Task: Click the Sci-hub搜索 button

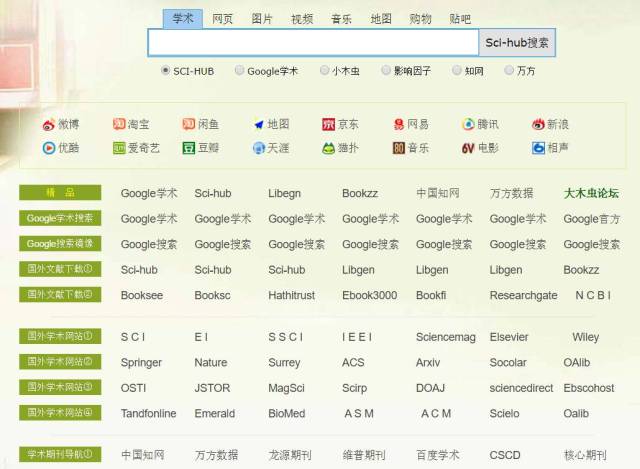Action: click(517, 42)
